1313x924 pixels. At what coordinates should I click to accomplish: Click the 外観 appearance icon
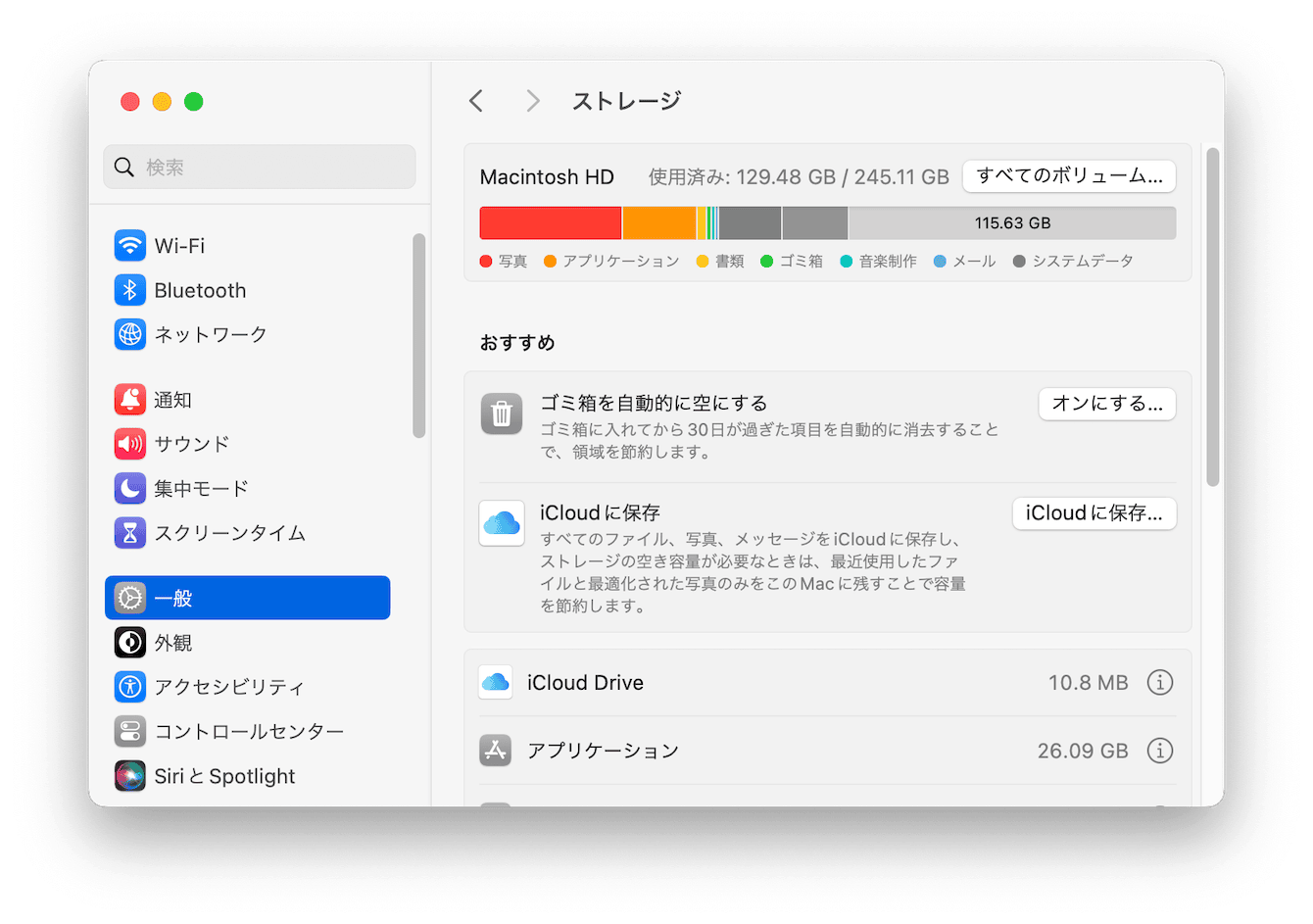(130, 643)
